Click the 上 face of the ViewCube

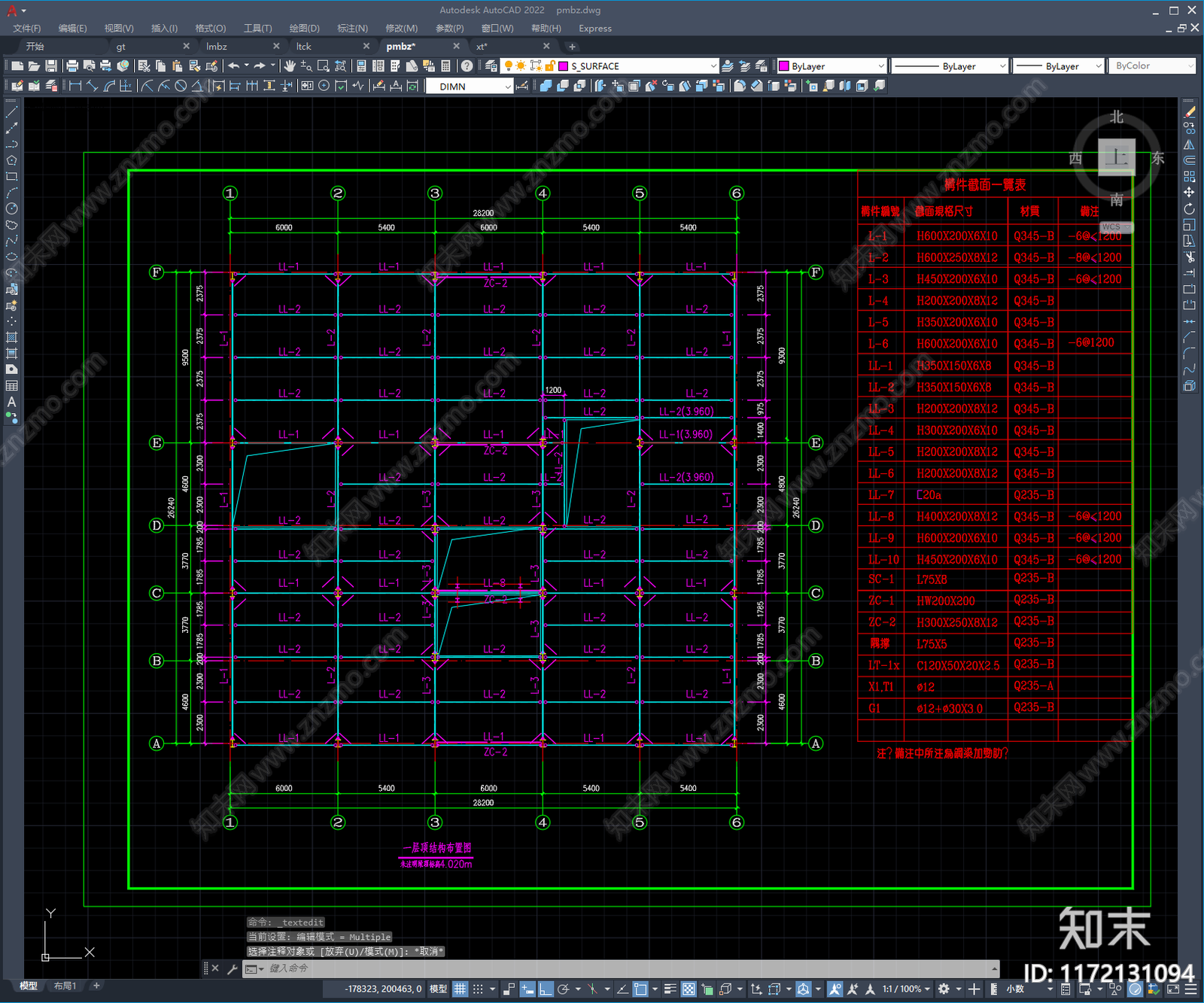1117,157
